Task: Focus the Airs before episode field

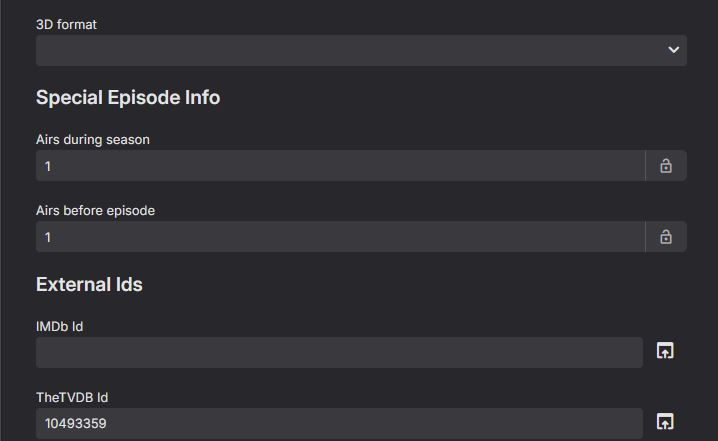Action: click(341, 237)
